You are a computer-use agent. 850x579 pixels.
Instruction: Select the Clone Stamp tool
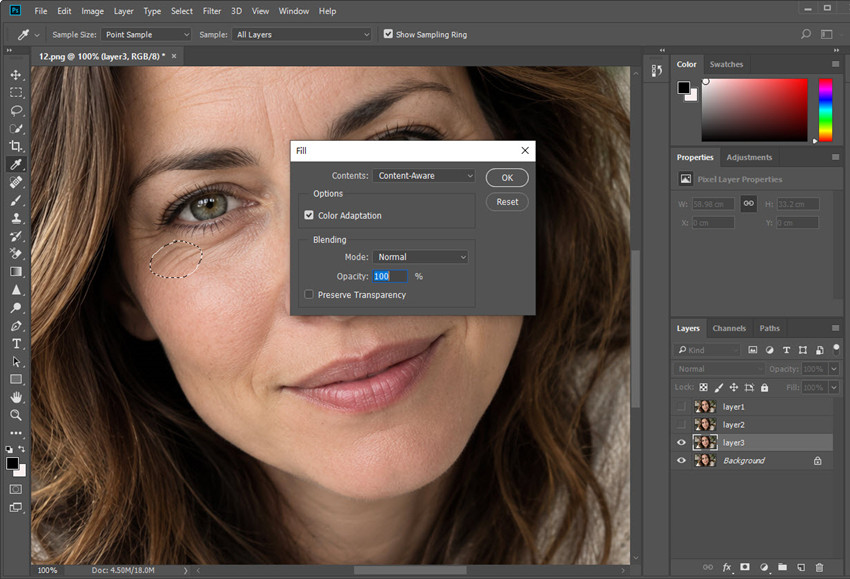pos(16,218)
